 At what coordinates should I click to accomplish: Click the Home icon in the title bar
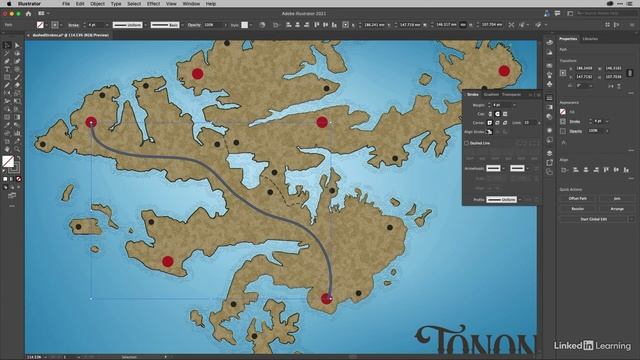point(28,13)
